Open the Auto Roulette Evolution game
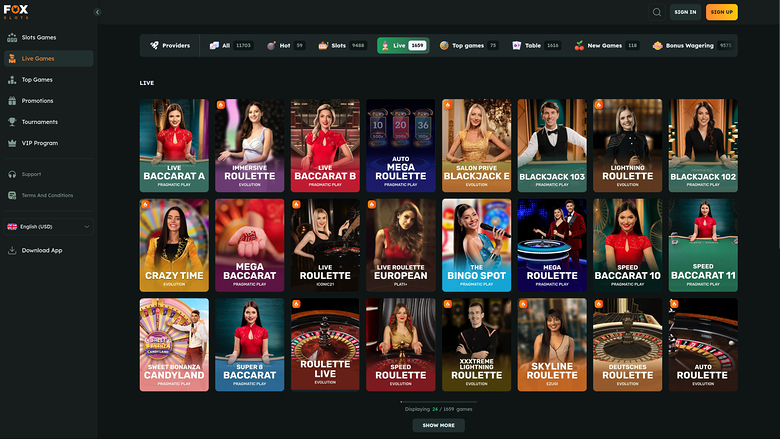Image resolution: width=780 pixels, height=439 pixels. pyautogui.click(x=703, y=345)
